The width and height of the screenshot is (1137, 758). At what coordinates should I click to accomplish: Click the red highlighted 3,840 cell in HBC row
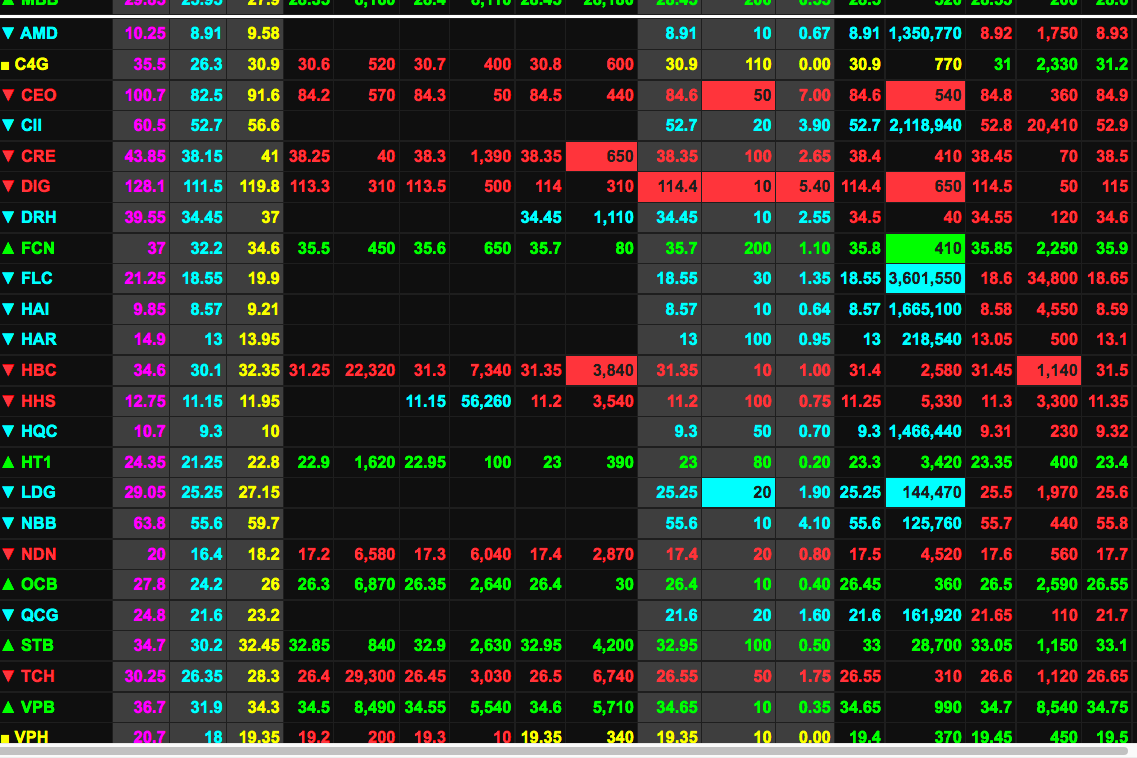point(601,371)
